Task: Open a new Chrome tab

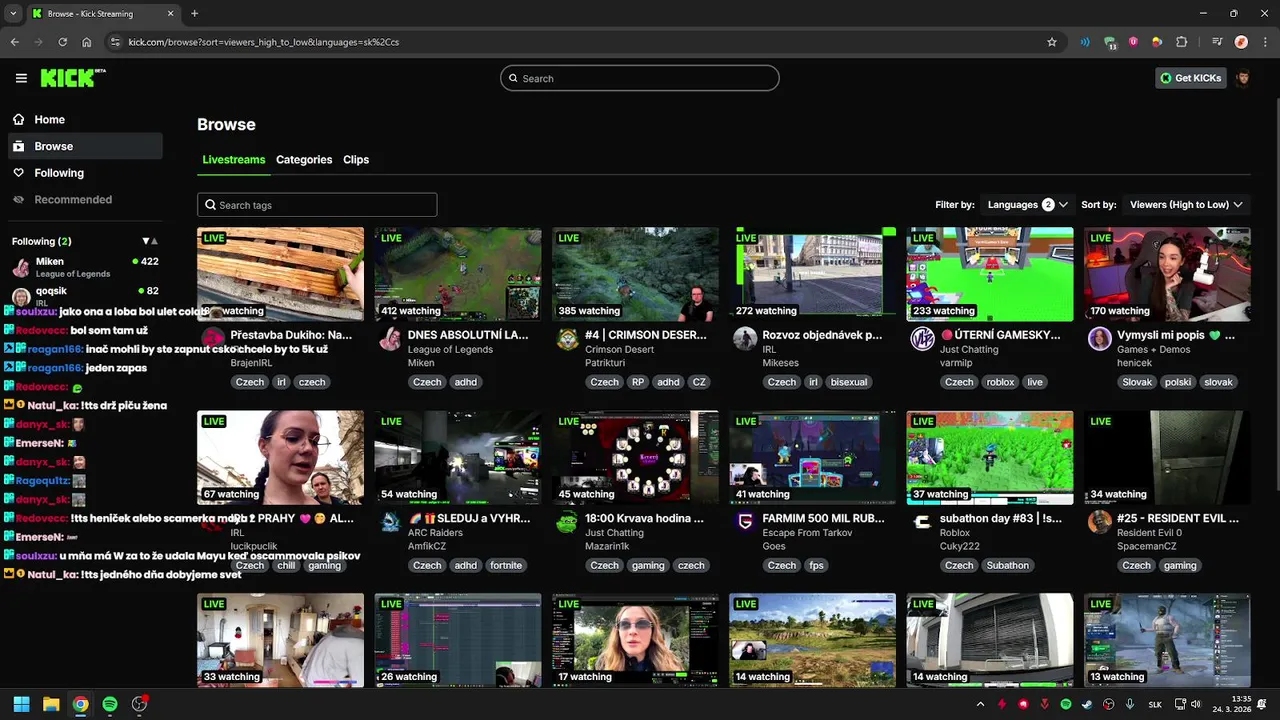Action: (194, 13)
